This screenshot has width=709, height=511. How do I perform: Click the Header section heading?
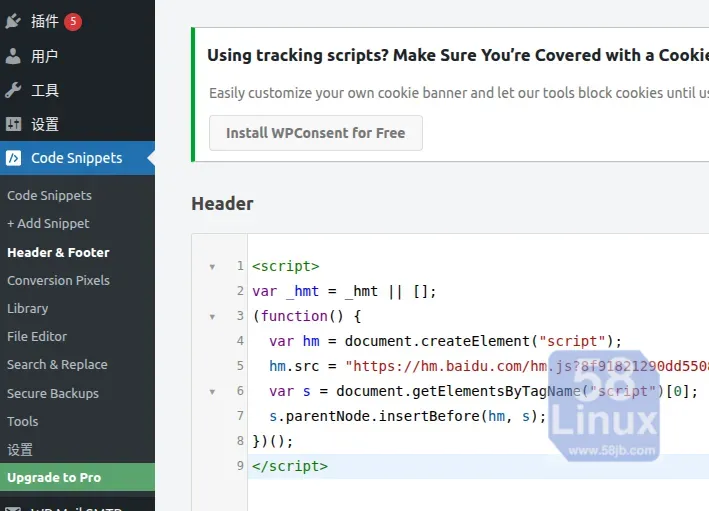(x=222, y=203)
